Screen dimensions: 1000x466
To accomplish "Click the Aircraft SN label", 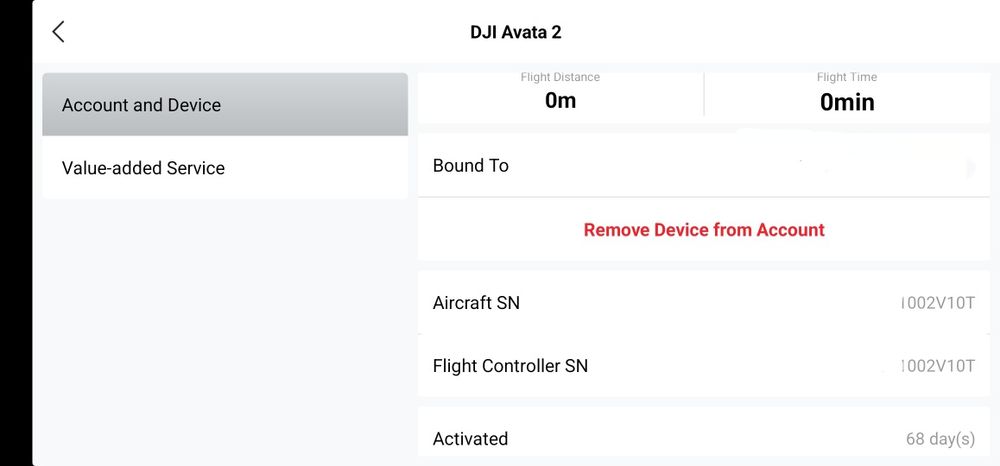I will click(476, 303).
